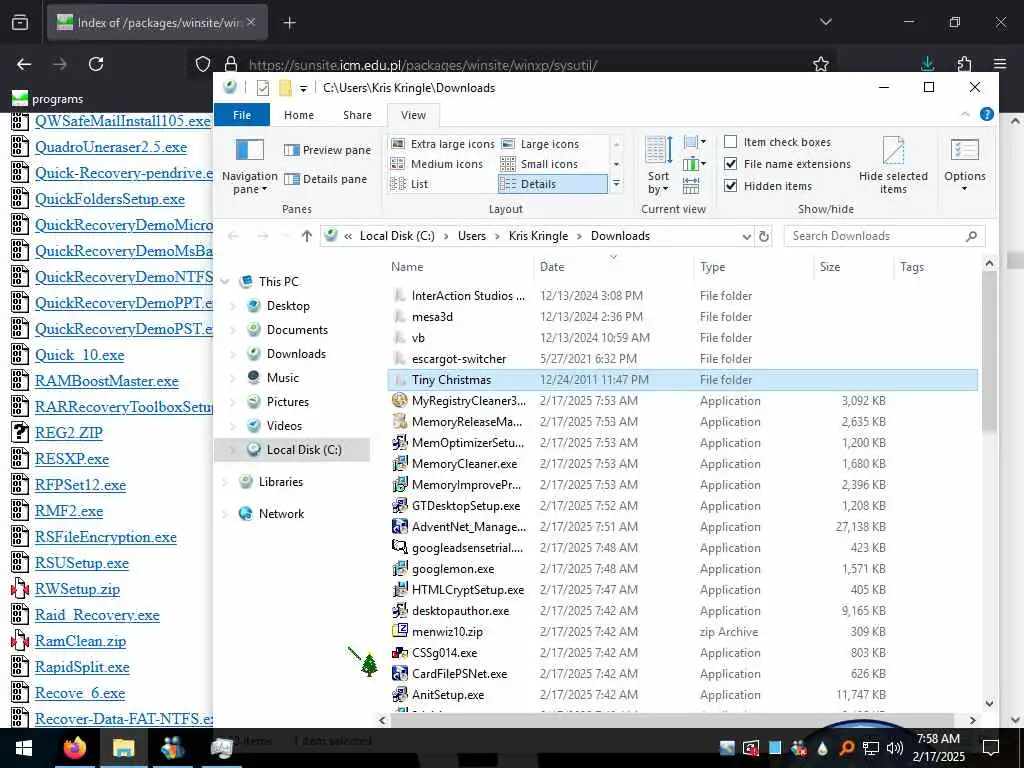Click the Search Downloads box
The width and height of the screenshot is (1024, 768).
pyautogui.click(x=884, y=236)
